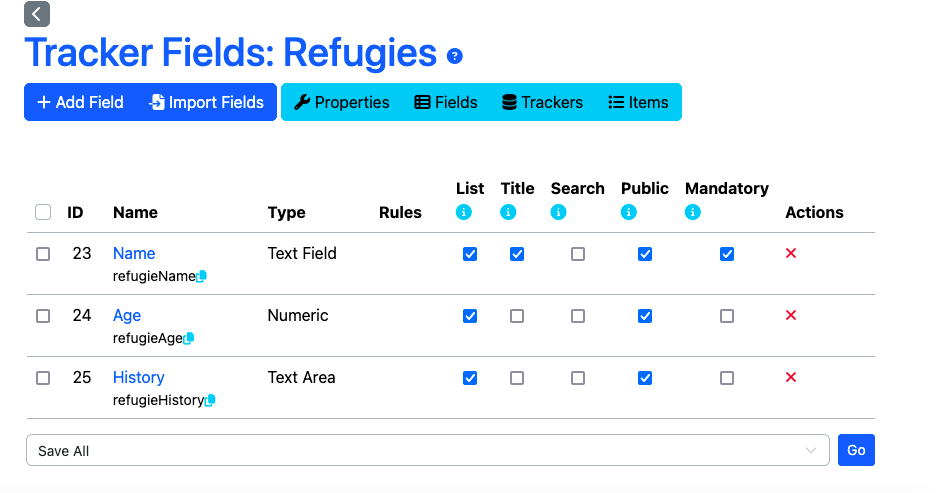Image resolution: width=936 pixels, height=493 pixels.
Task: Delete the History field red X
Action: coord(791,378)
